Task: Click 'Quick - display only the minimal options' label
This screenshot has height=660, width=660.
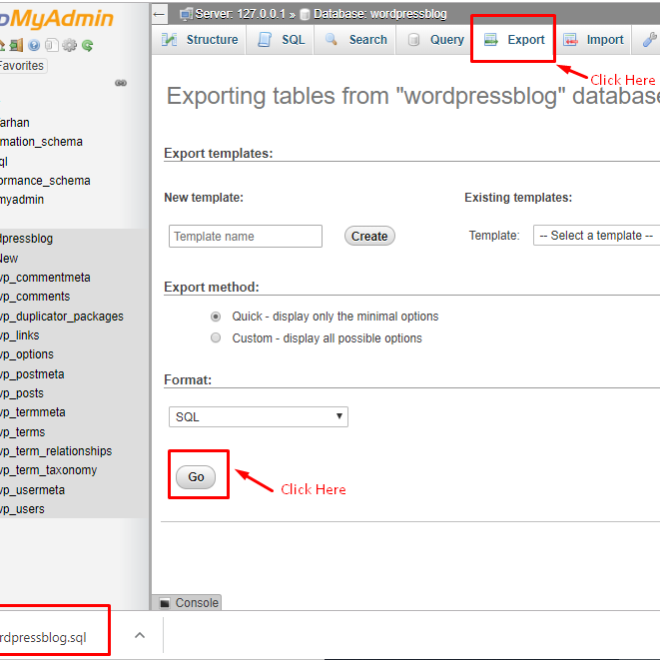Action: [x=335, y=317]
